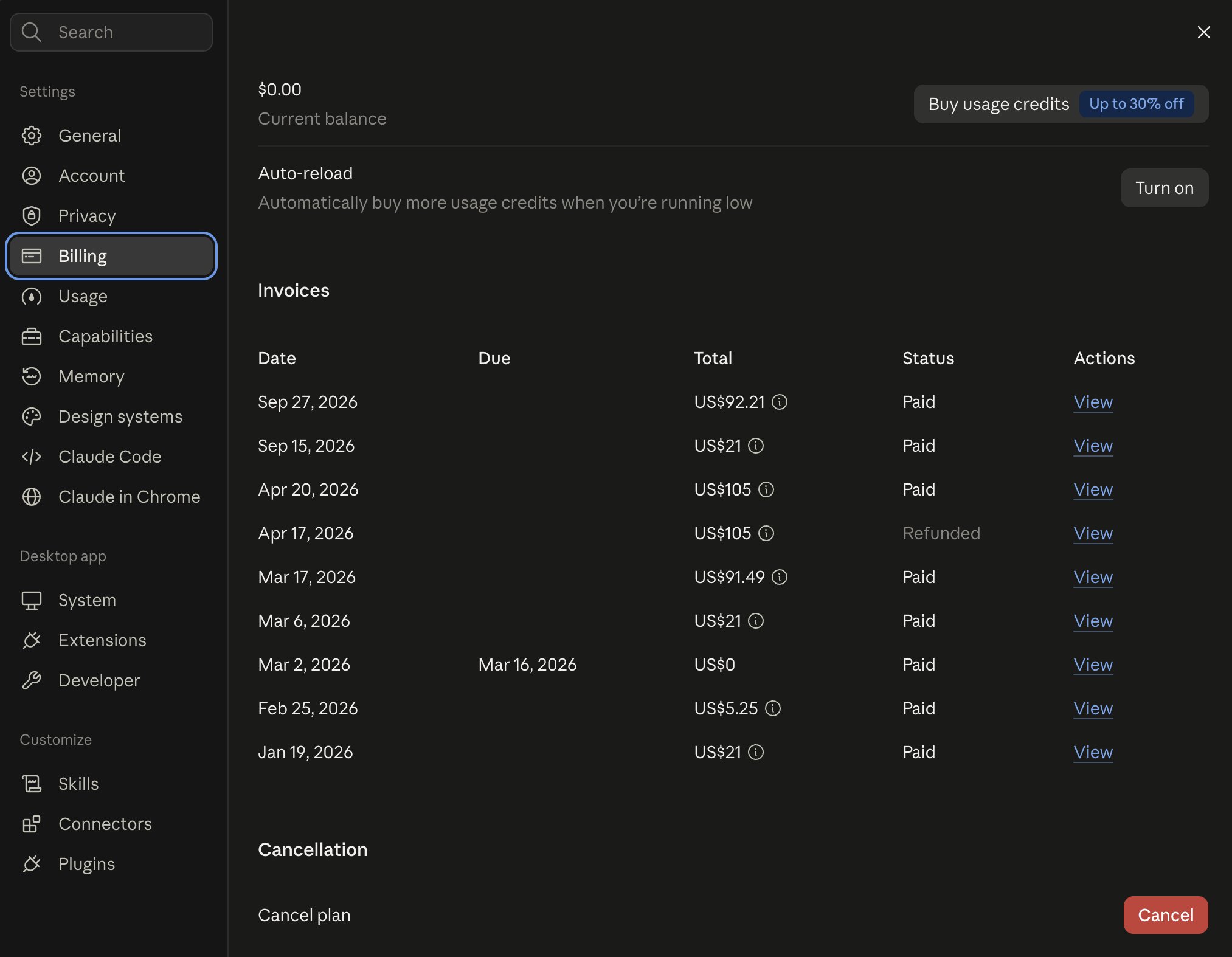Viewport: 1232px width, 957px height.
Task: Go to Memory settings label
Action: coord(91,376)
